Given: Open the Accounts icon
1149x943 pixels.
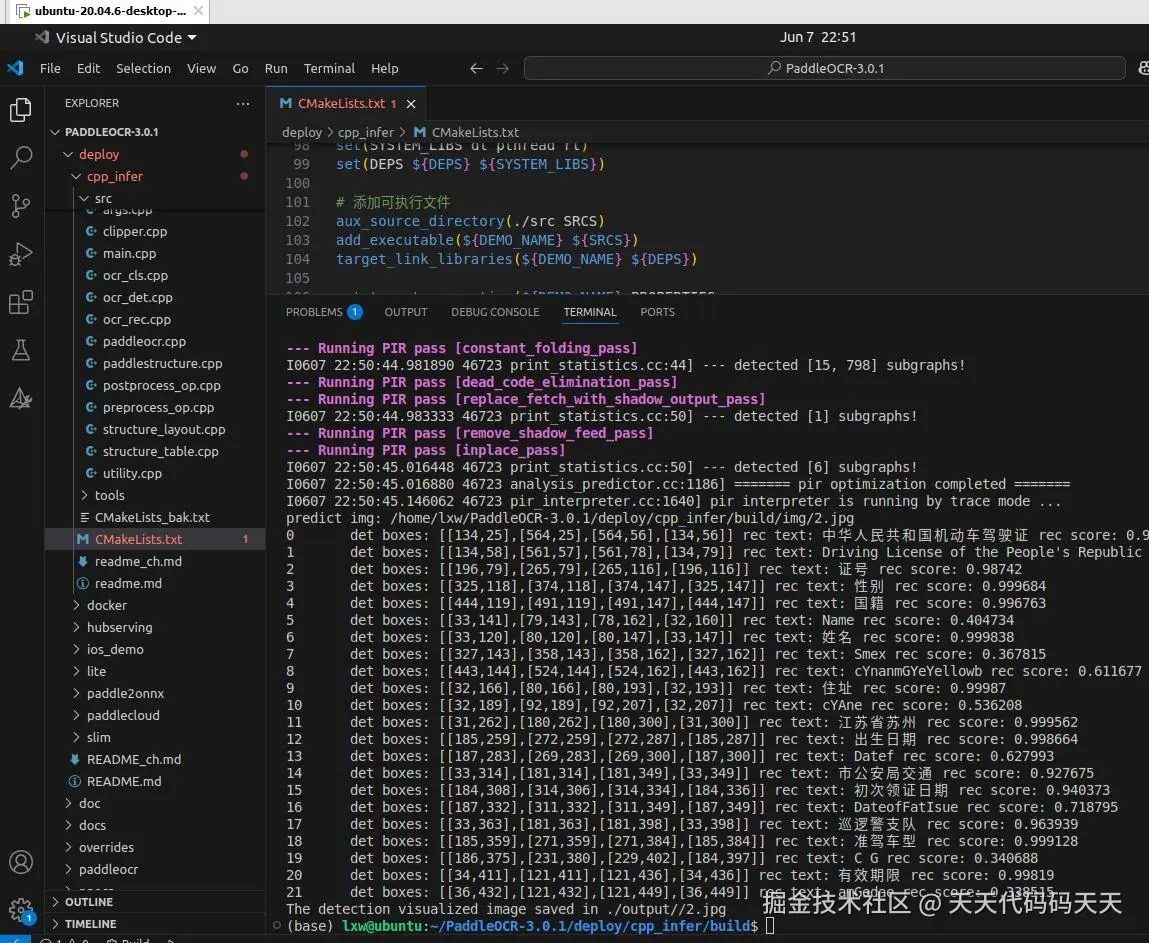Looking at the screenshot, I should 21,862.
